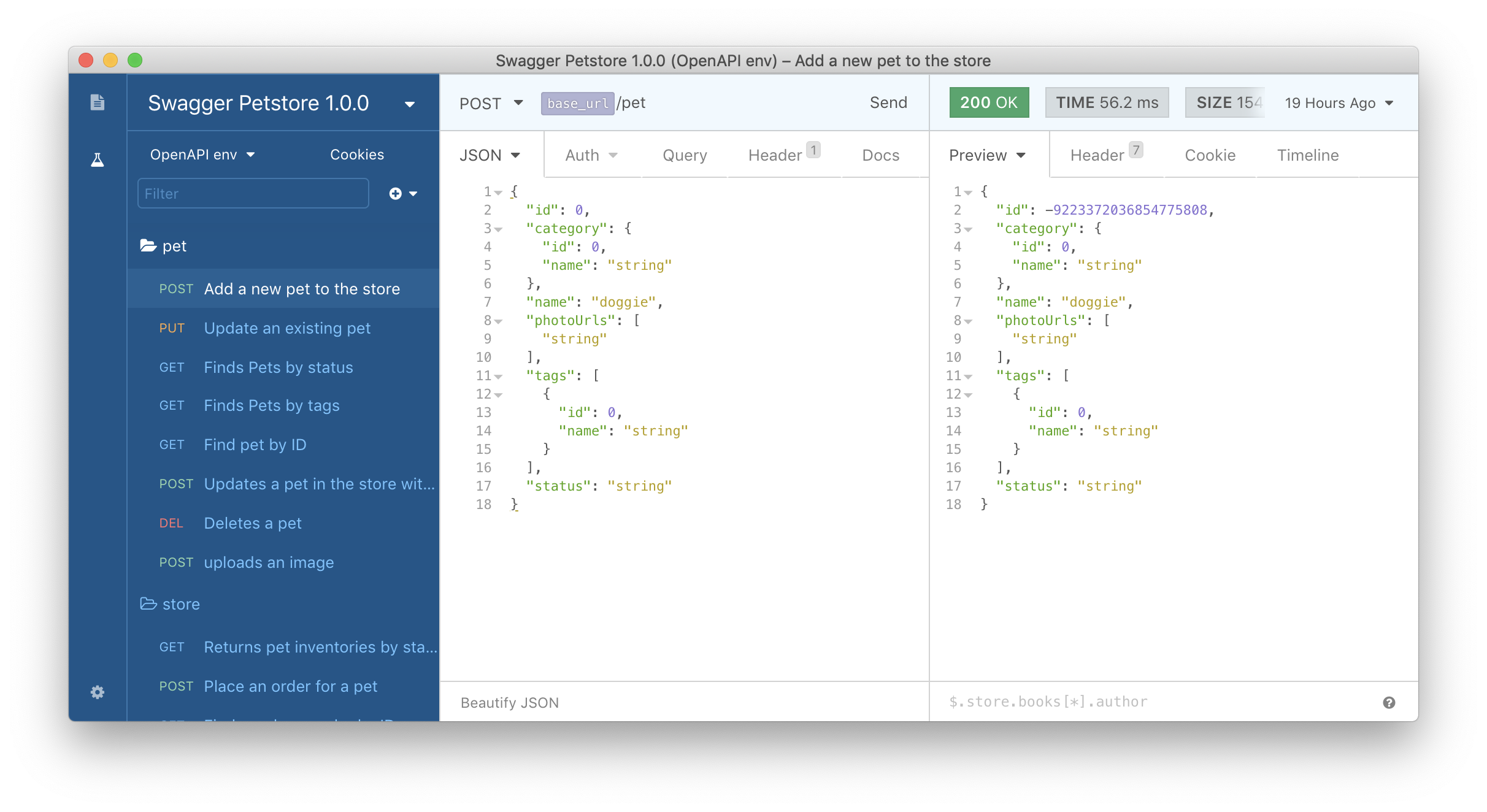Click the document icon in left sidebar

click(x=98, y=102)
